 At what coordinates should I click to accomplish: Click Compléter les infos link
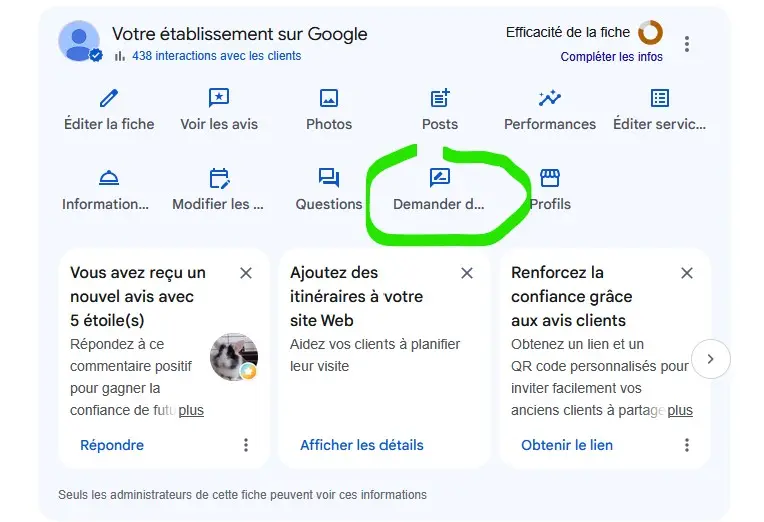pos(611,57)
